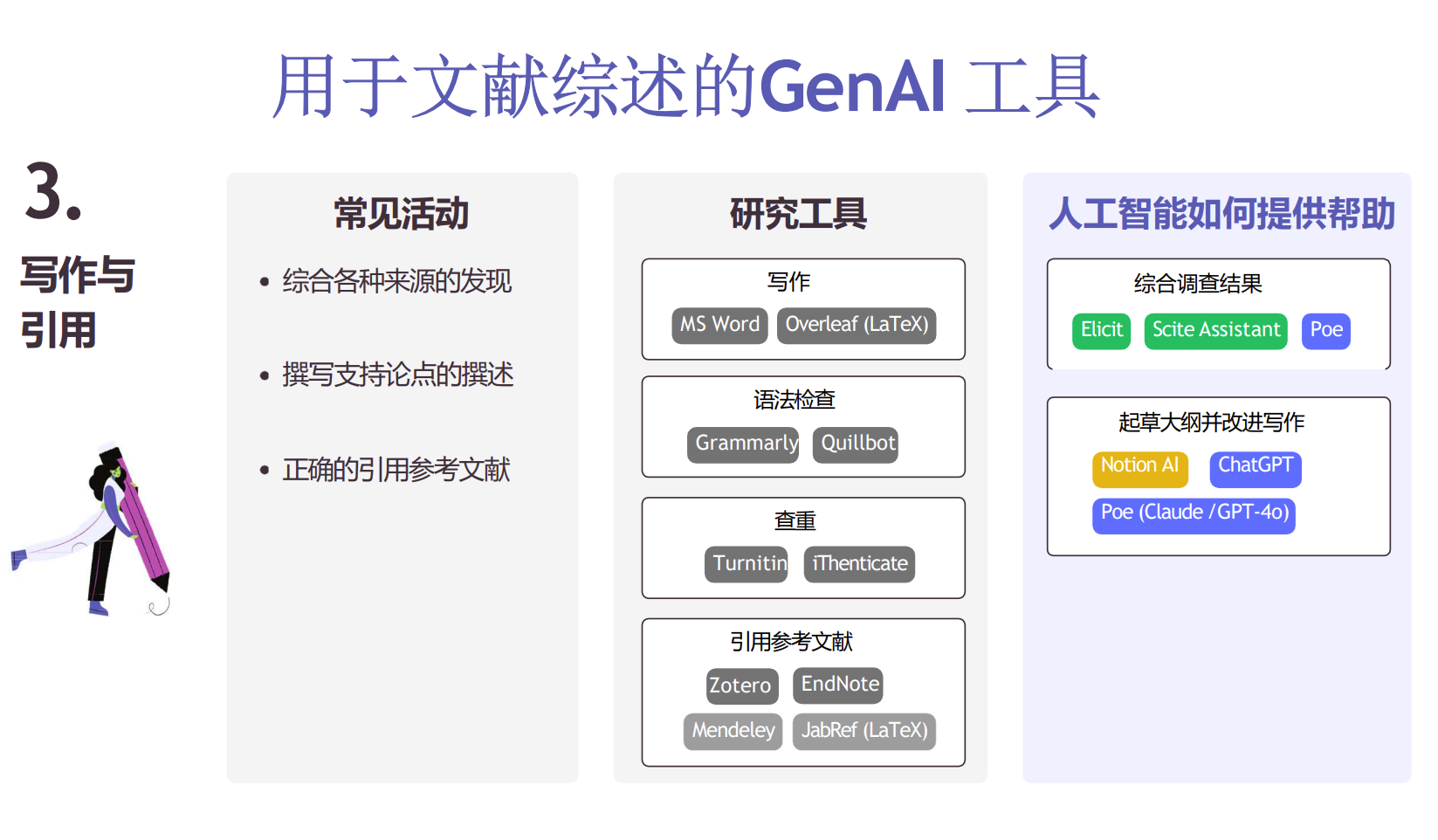
Task: Select the Scite Assistant tag
Action: [x=1216, y=331]
